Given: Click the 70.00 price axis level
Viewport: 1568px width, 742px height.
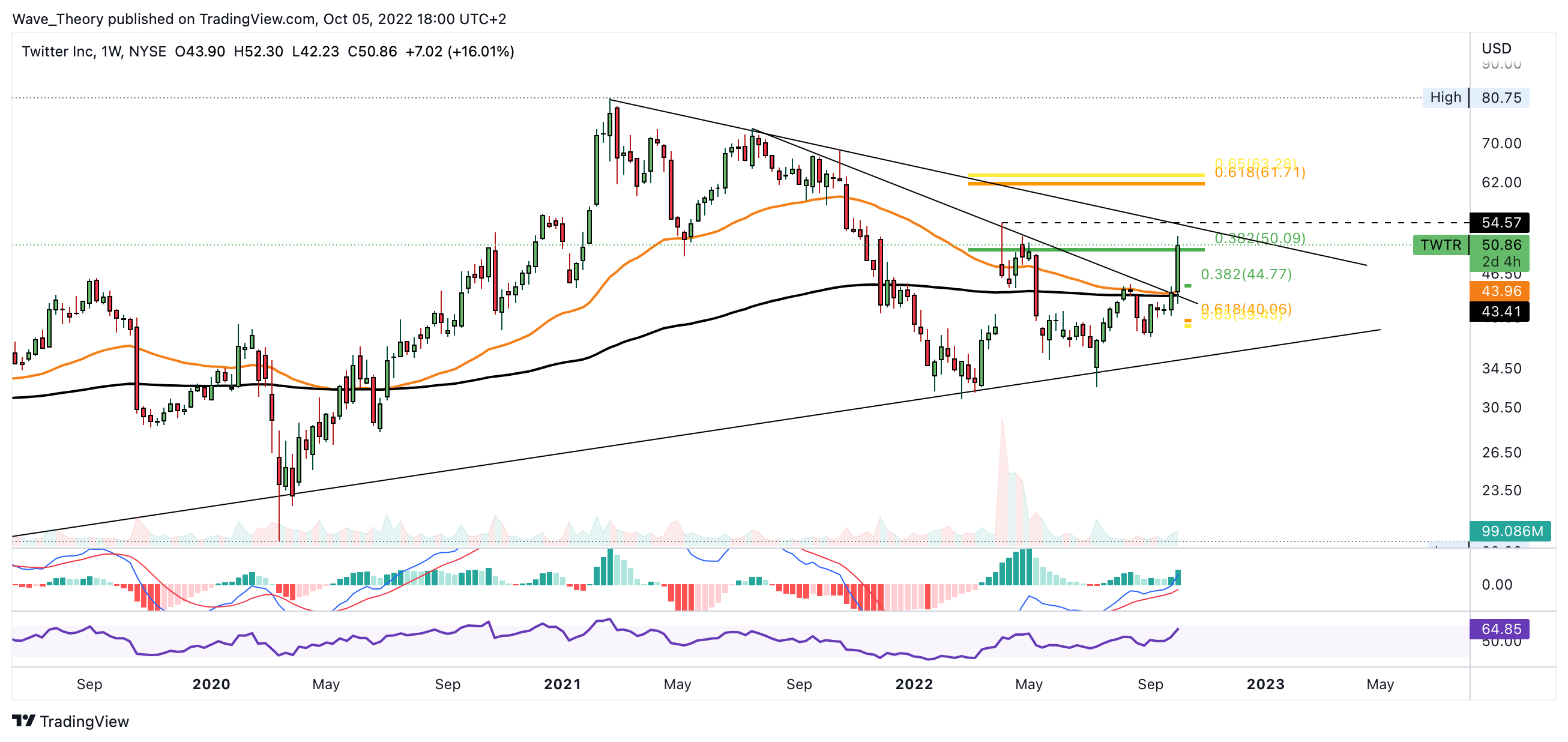Looking at the screenshot, I should coord(1501,143).
